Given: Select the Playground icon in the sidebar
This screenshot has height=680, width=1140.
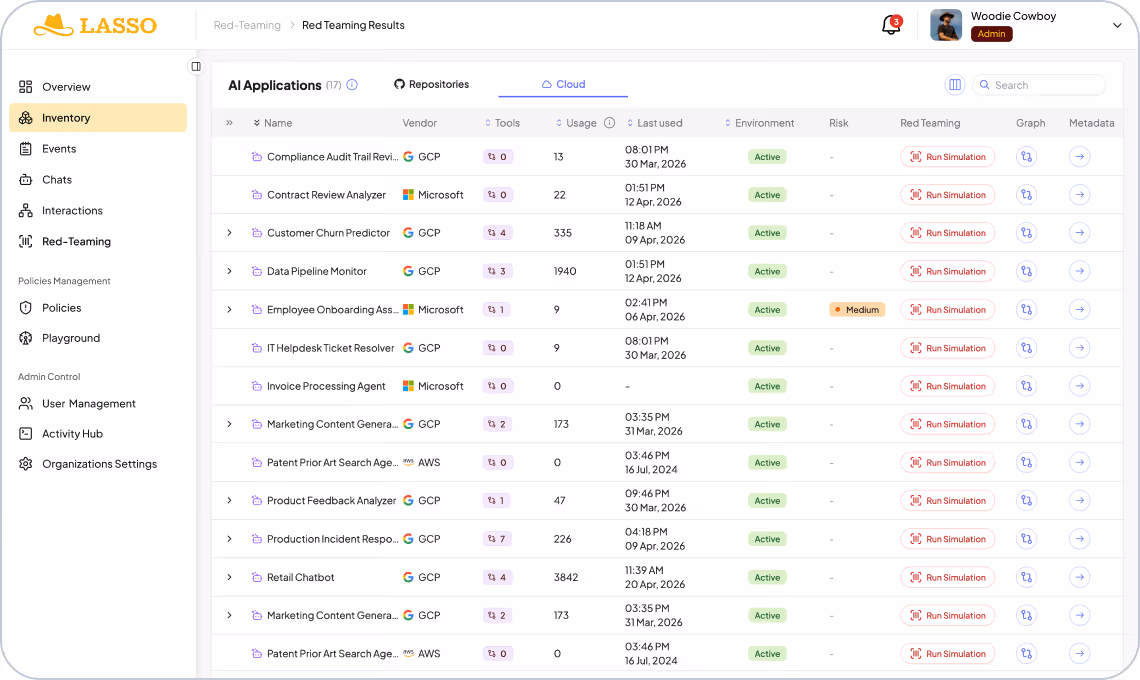Looking at the screenshot, I should [x=25, y=338].
